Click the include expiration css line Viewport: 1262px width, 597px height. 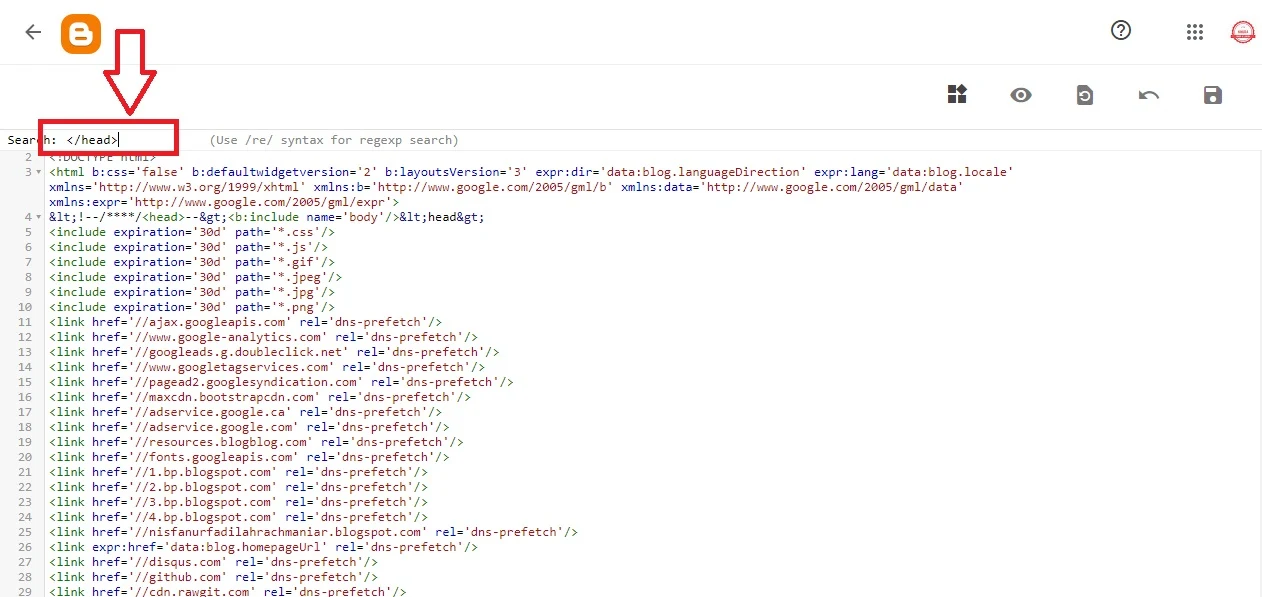[x=190, y=231]
